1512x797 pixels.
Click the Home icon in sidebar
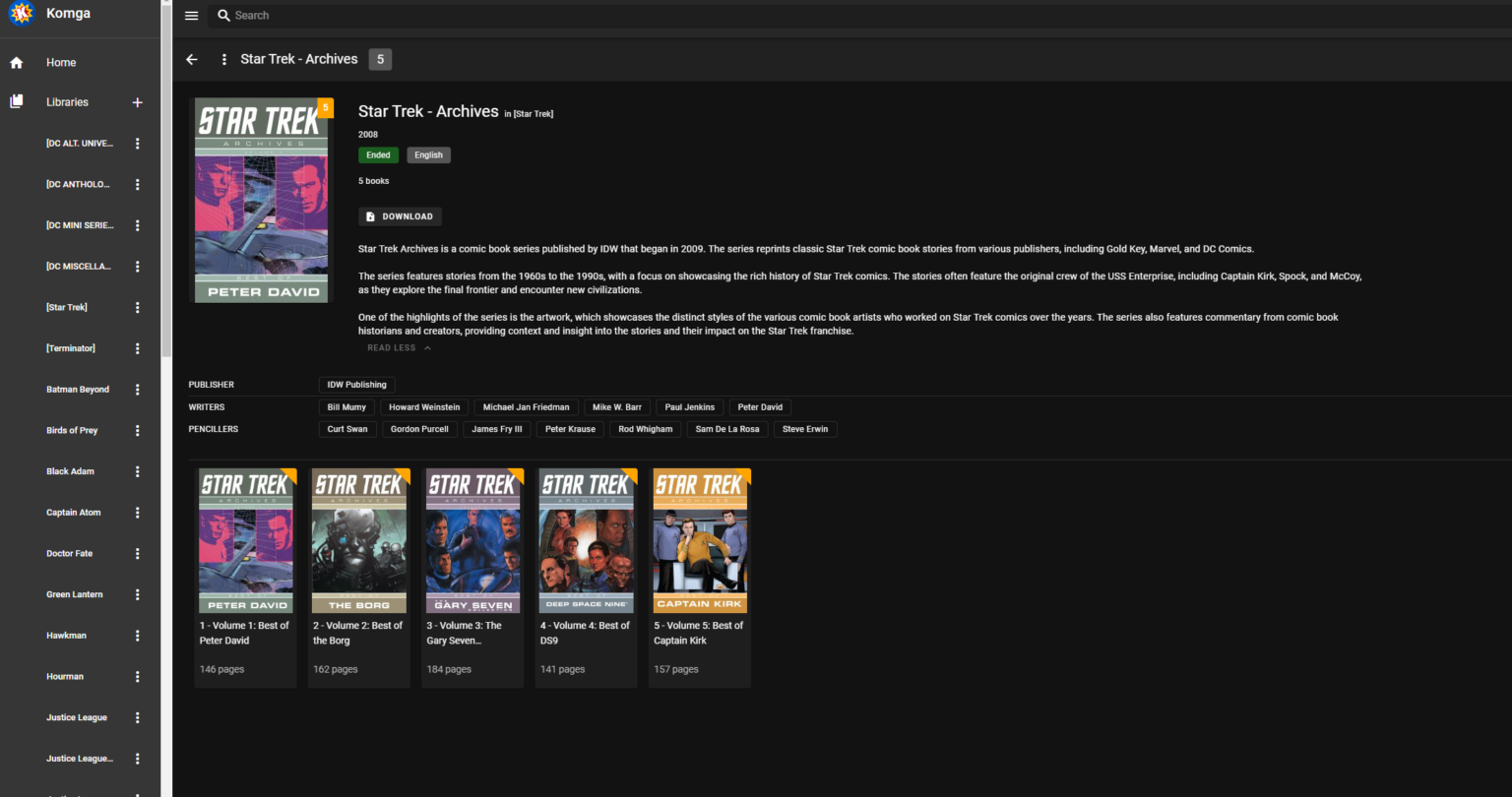click(x=17, y=62)
